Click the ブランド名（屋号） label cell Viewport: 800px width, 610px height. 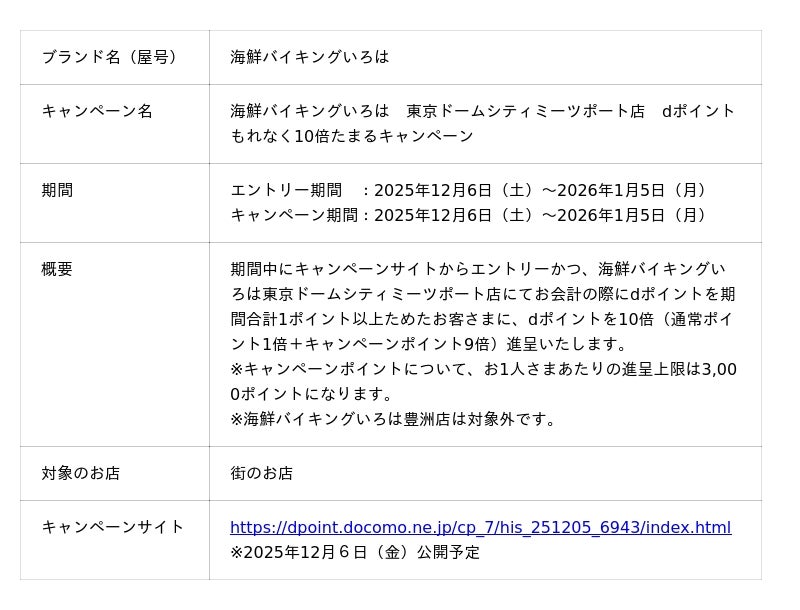(x=111, y=57)
